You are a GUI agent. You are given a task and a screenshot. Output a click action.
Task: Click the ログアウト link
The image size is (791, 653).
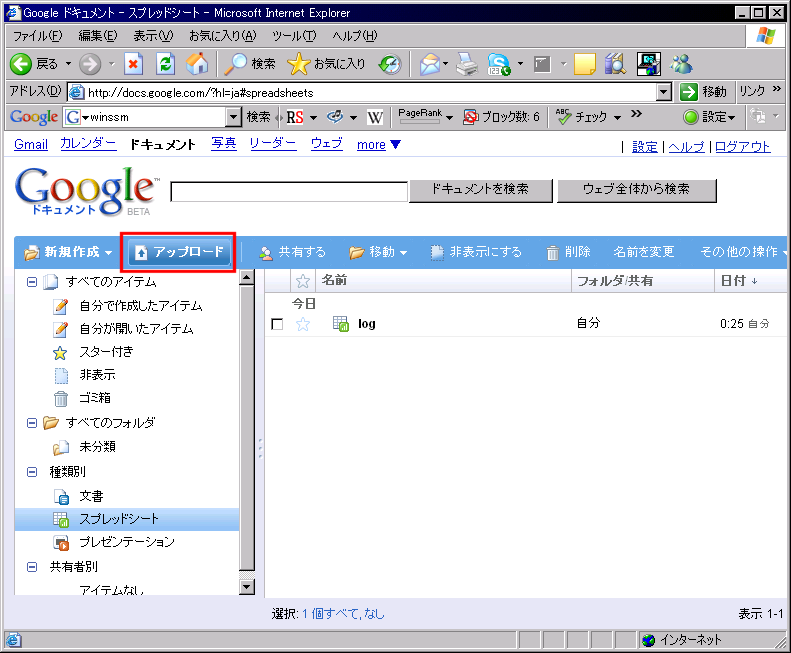743,146
